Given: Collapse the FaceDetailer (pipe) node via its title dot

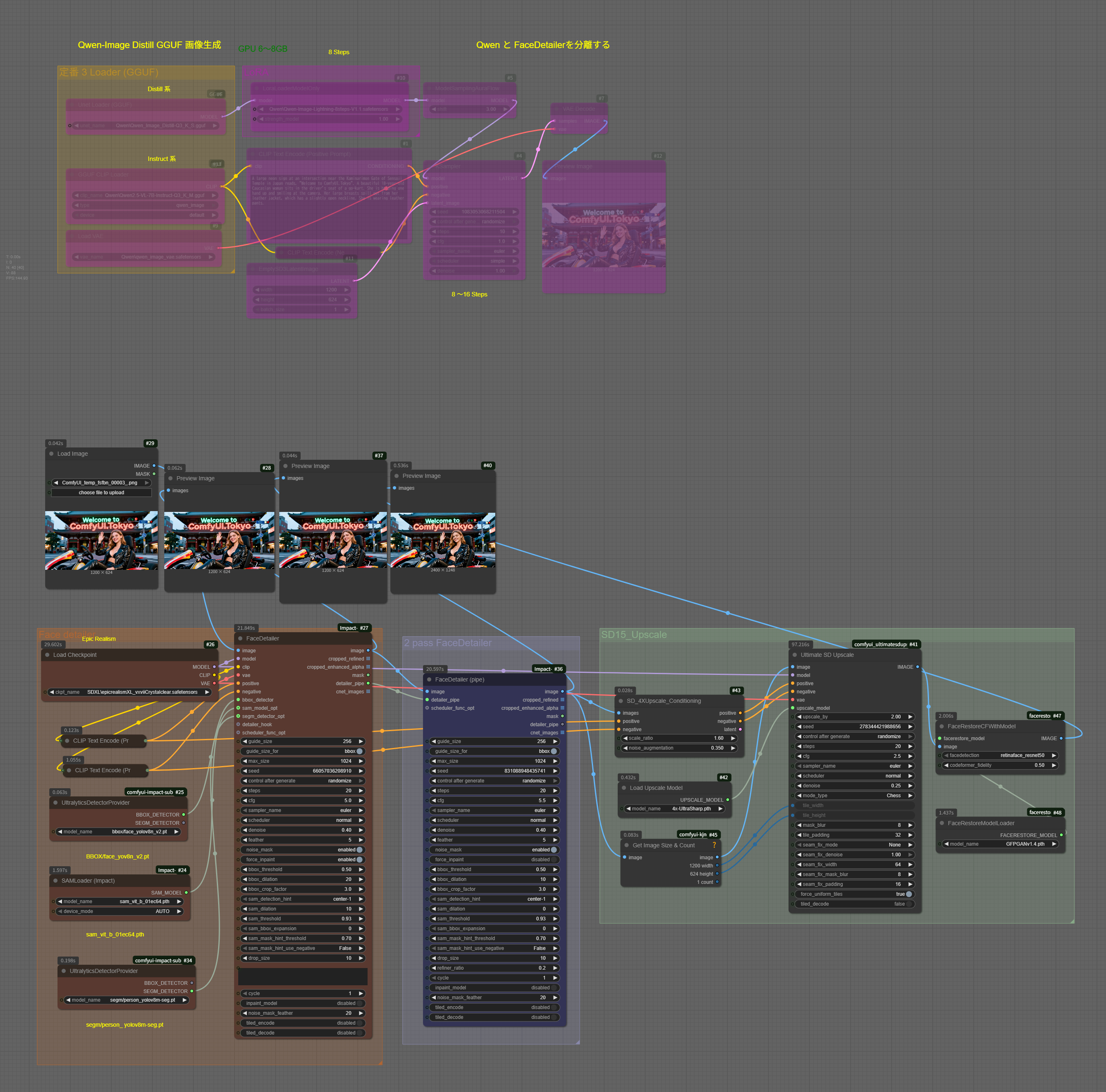Looking at the screenshot, I should coord(429,679).
